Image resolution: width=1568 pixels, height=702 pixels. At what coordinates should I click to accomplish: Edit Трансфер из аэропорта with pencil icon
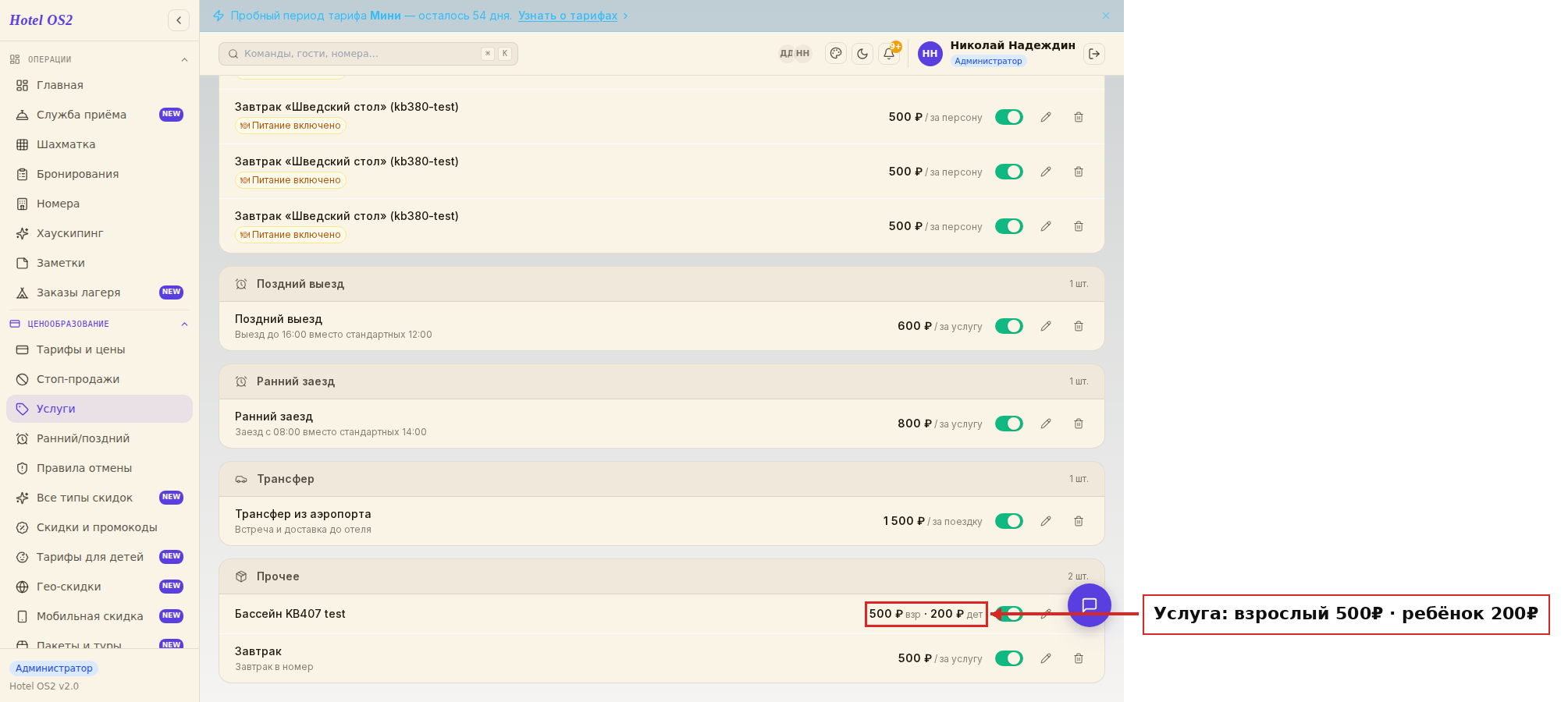click(1046, 521)
